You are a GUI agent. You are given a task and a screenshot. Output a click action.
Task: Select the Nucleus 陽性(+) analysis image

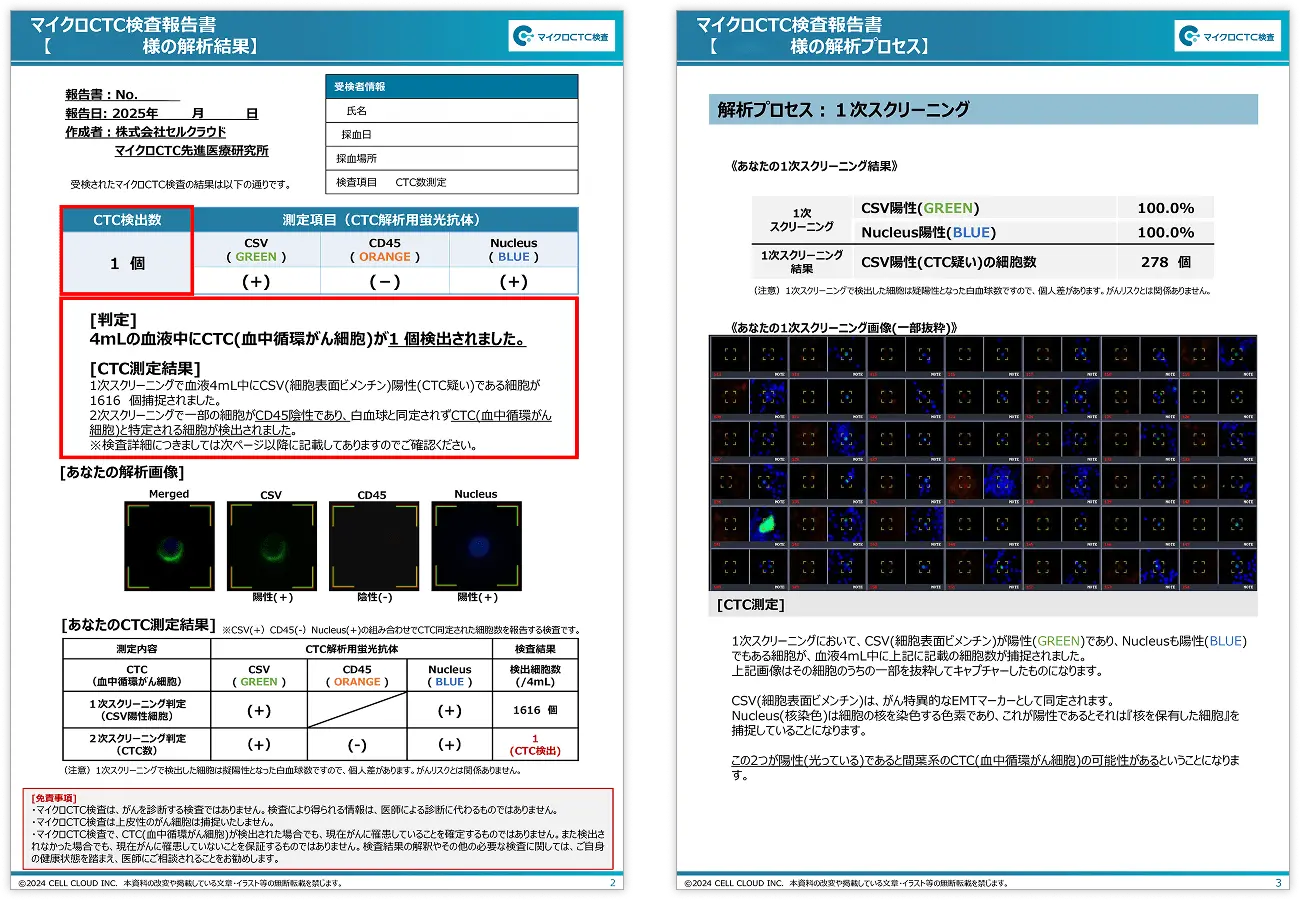tap(476, 546)
